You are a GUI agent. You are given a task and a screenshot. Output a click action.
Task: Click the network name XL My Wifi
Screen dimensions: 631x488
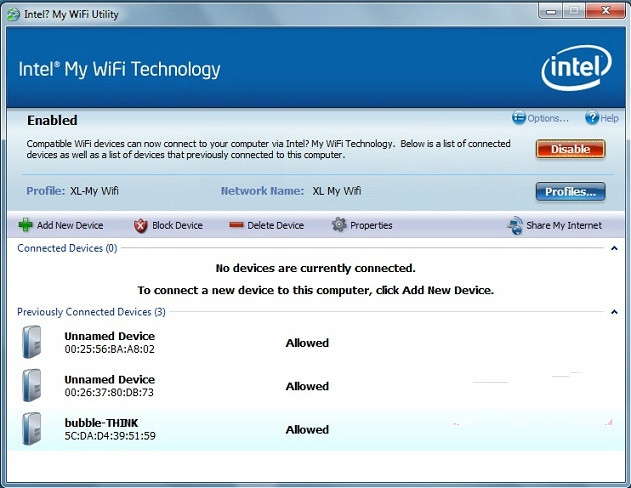click(x=337, y=191)
